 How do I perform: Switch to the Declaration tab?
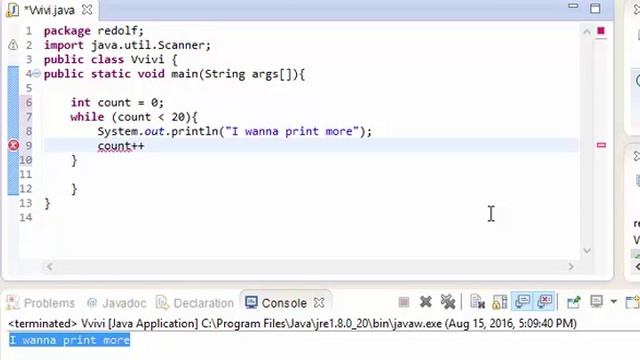(x=195, y=303)
